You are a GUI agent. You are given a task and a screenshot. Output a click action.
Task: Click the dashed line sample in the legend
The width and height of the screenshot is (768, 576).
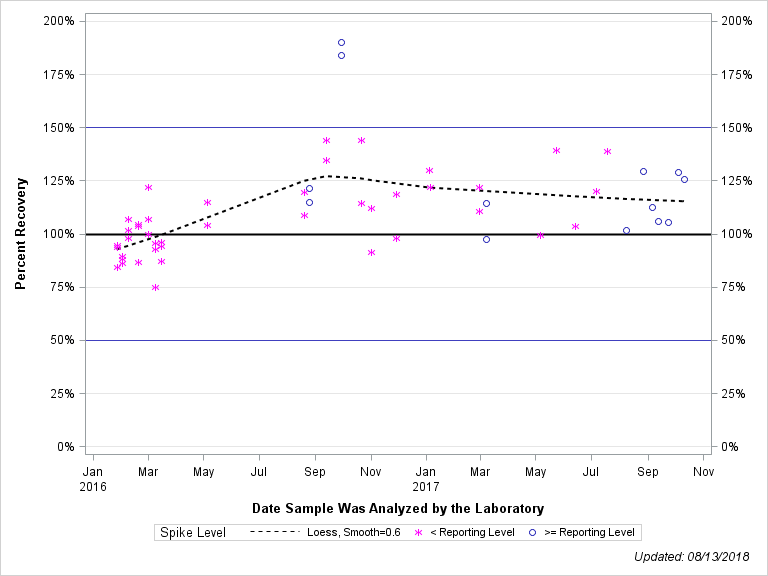point(274,532)
